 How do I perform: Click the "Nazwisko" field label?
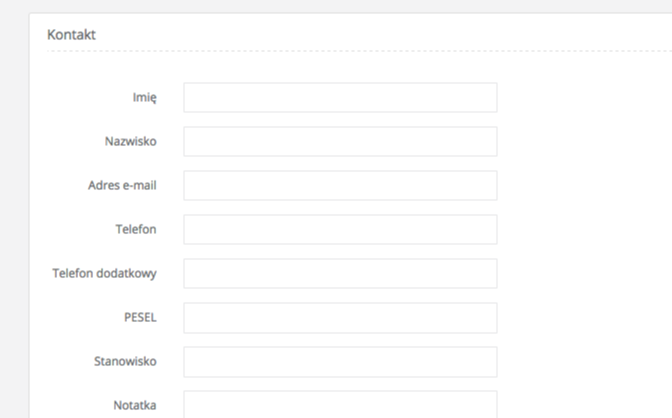[x=130, y=142]
